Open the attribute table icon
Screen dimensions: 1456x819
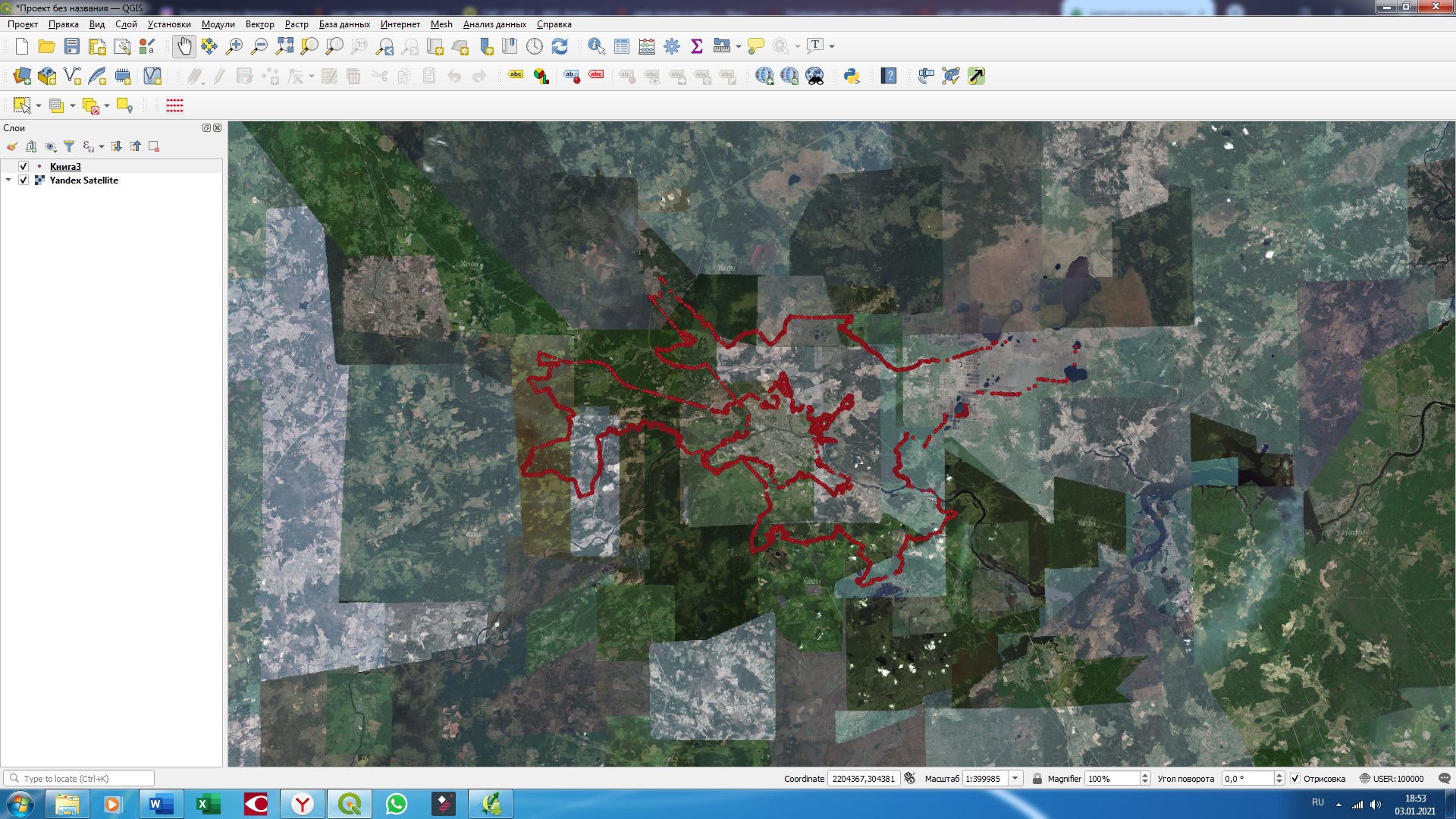[622, 46]
